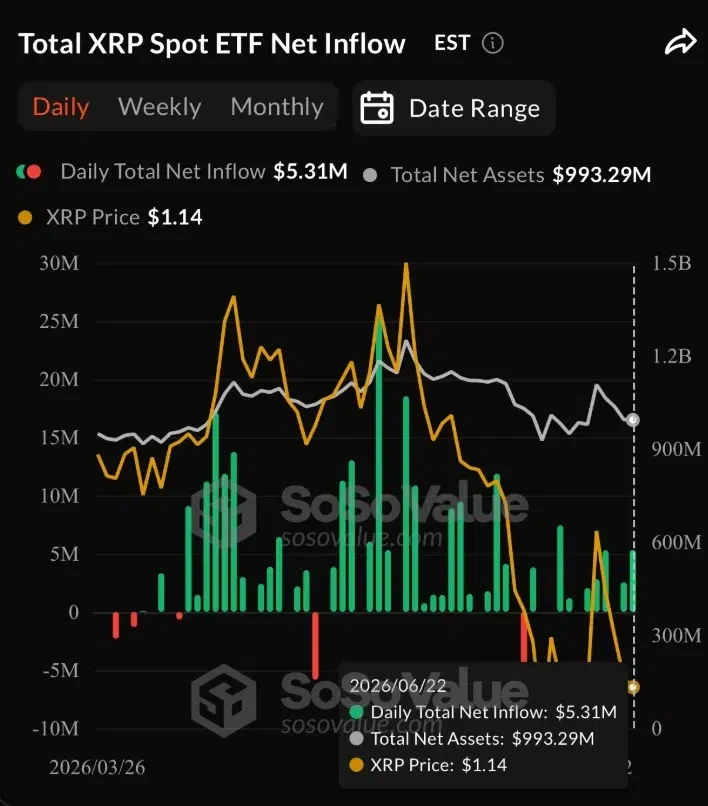Viewport: 708px width, 806px height.
Task: Switch to the Monthly tab
Action: point(277,107)
